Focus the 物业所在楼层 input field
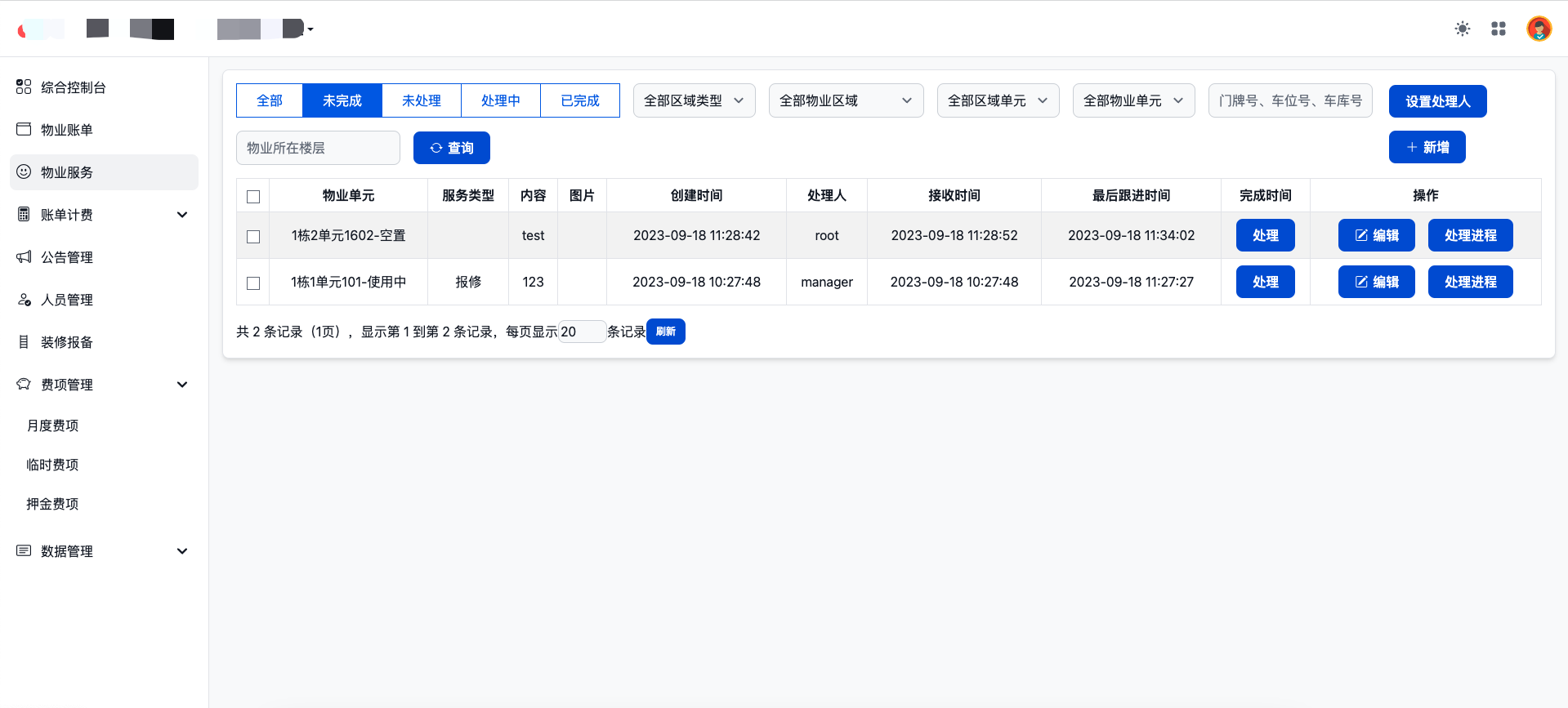 coord(318,148)
